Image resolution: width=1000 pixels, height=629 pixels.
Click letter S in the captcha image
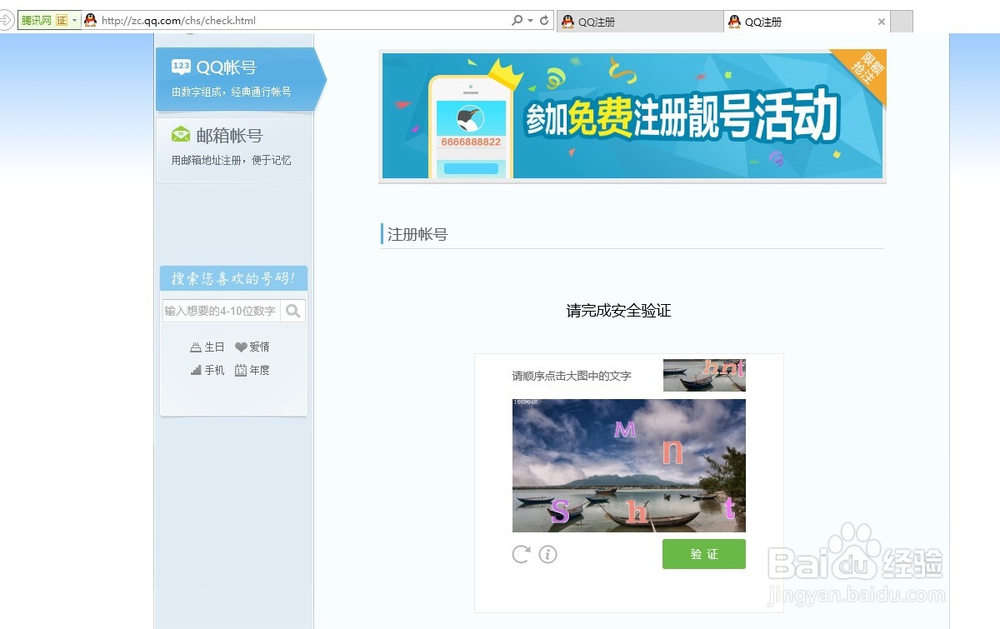click(x=559, y=510)
